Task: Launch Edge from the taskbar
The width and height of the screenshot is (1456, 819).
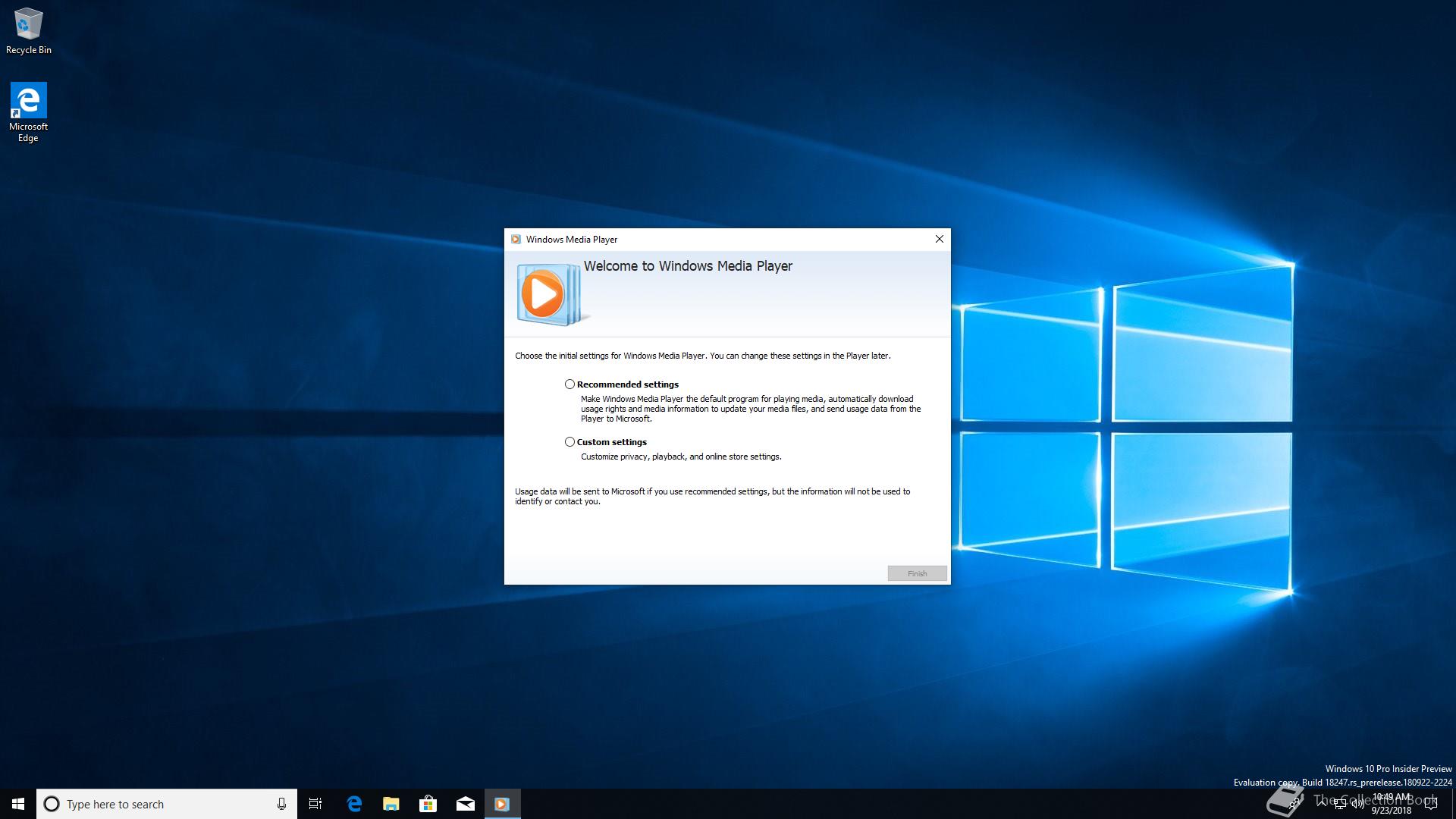Action: coord(354,804)
